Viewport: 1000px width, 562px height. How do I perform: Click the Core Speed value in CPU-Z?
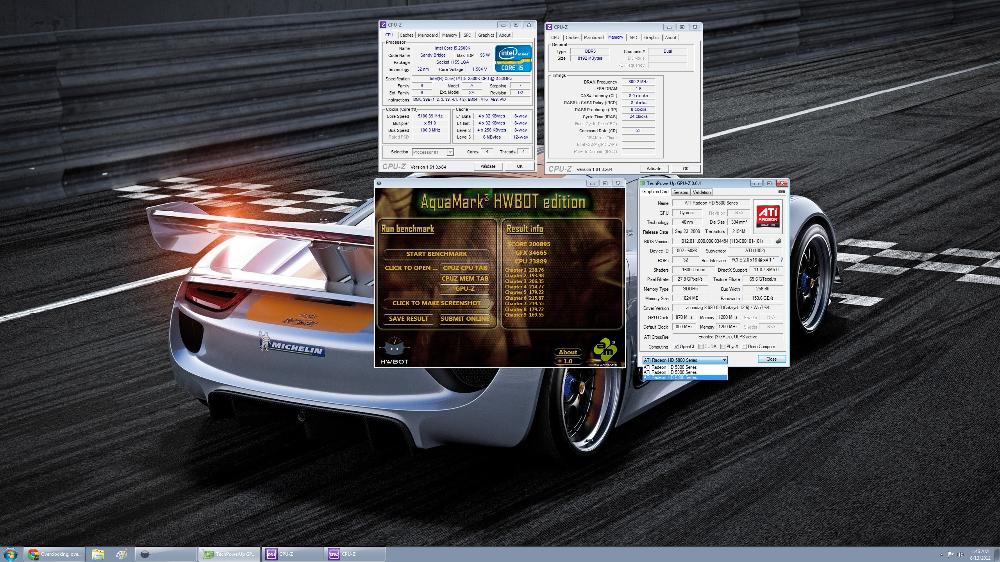tap(430, 116)
